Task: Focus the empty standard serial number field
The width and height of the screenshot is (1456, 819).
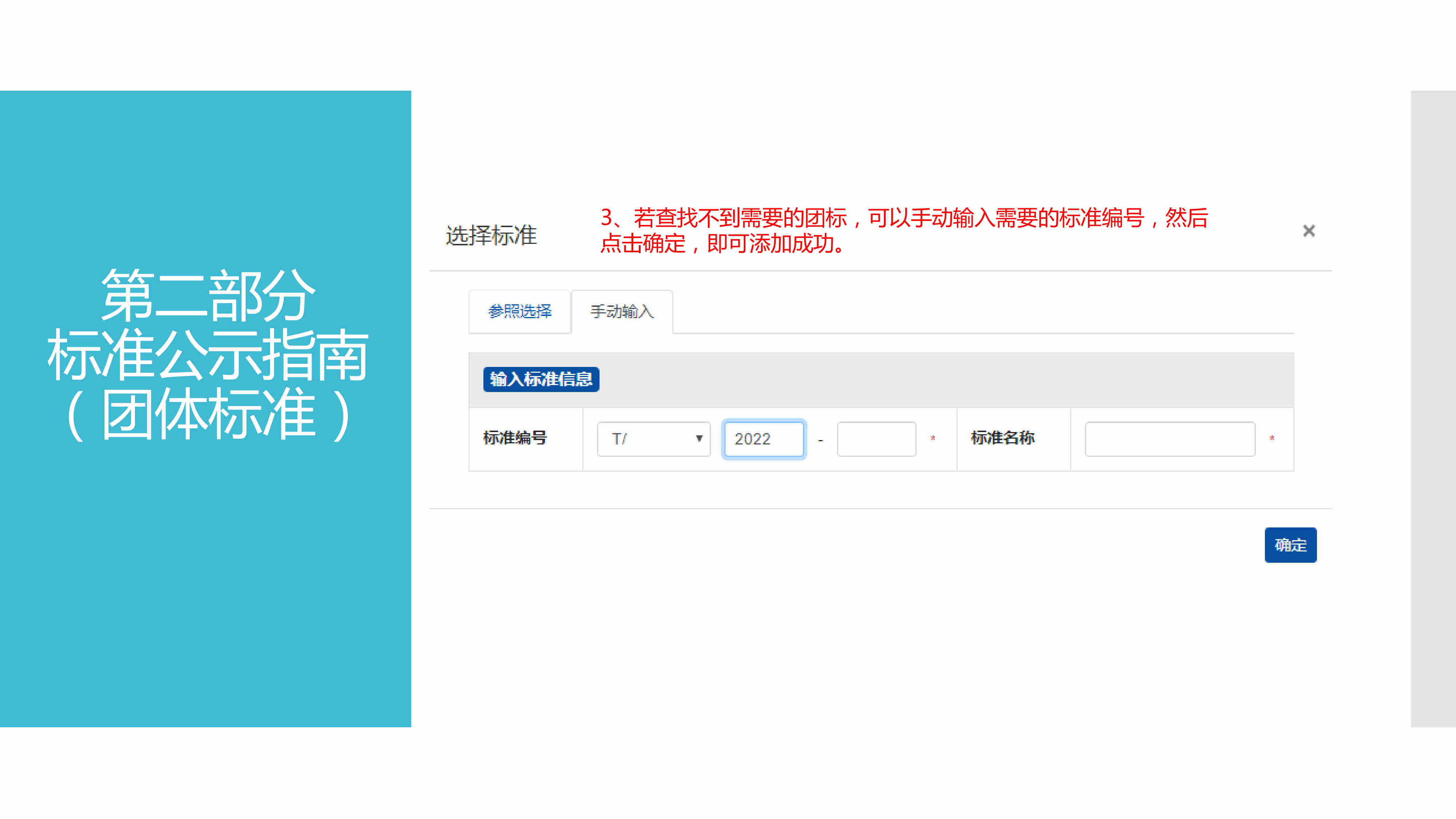Action: pyautogui.click(x=876, y=439)
